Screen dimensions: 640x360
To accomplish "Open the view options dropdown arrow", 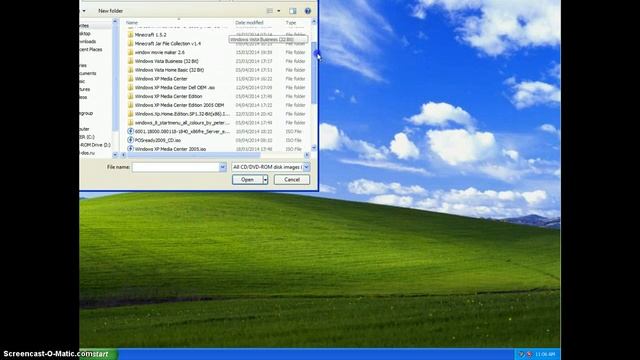I will click(279, 11).
